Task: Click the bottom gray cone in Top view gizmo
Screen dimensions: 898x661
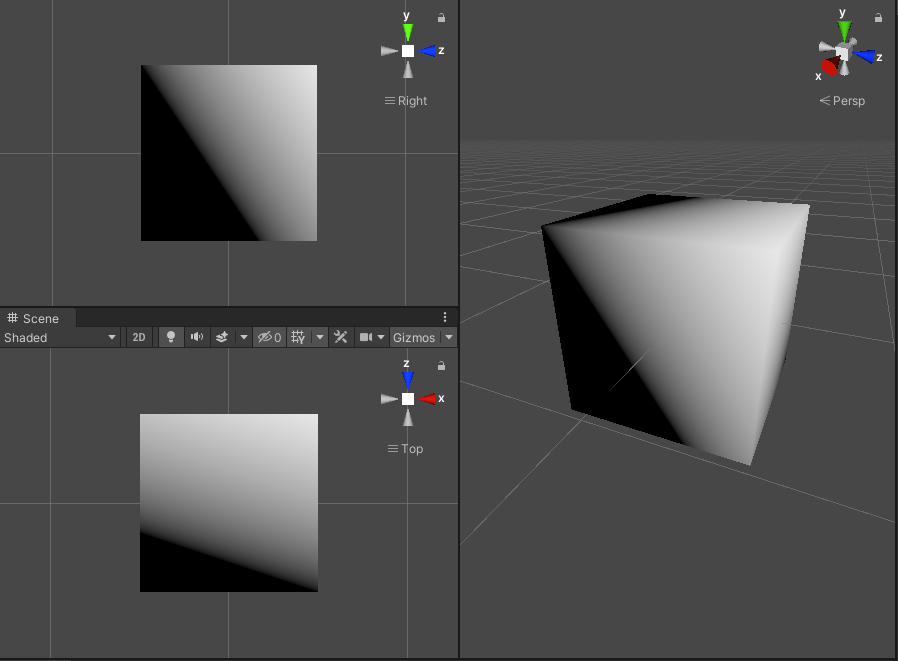Action: click(408, 418)
